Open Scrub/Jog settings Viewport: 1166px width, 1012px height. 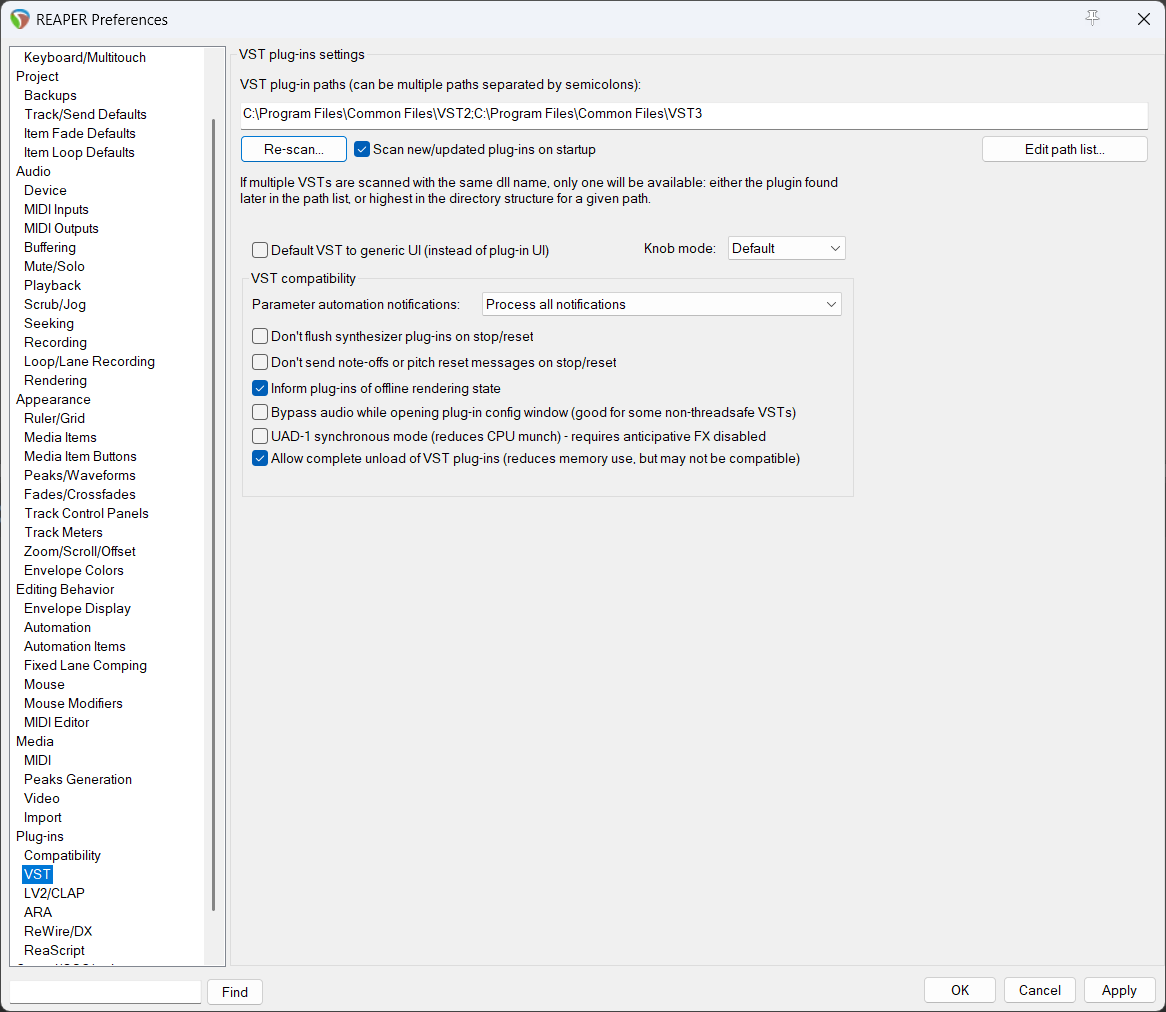click(x=54, y=304)
